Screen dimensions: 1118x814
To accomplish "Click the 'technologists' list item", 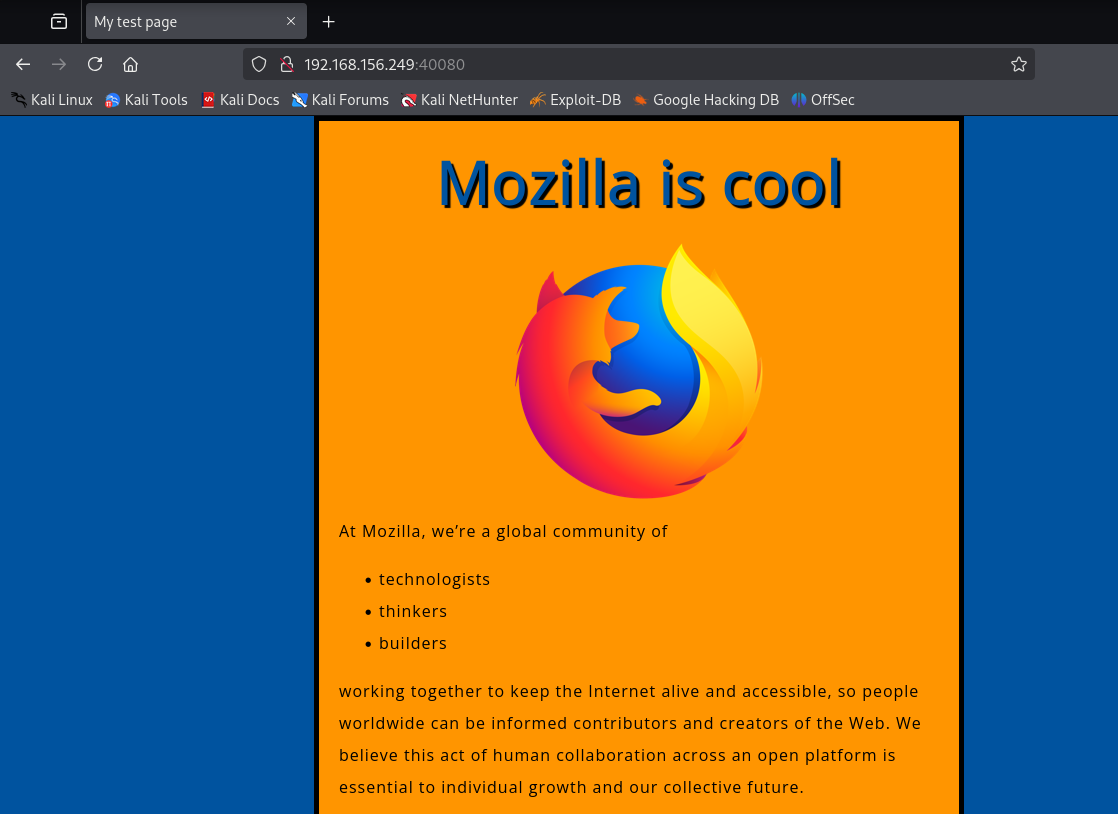I will point(434,579).
